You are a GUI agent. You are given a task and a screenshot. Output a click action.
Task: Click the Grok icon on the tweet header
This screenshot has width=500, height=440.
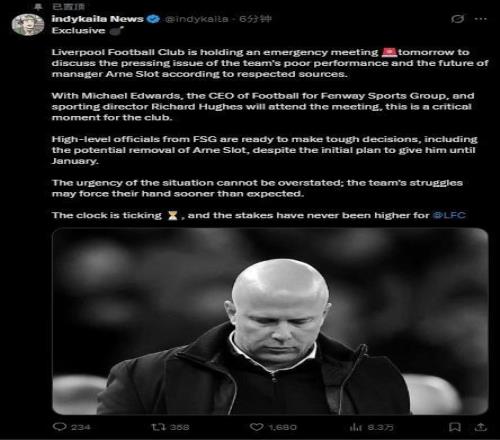pos(457,19)
